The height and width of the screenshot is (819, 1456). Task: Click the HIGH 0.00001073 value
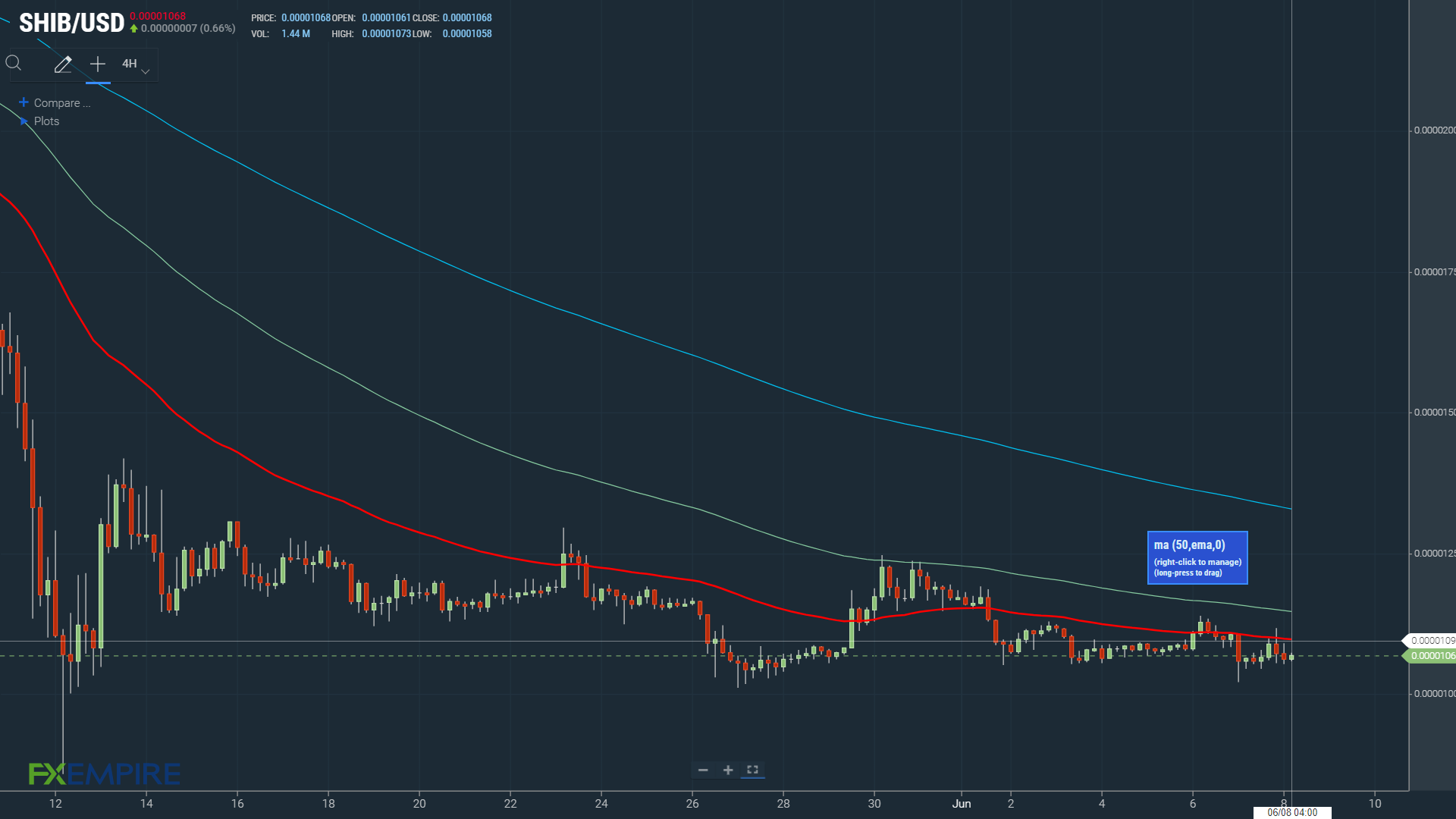[x=387, y=34]
